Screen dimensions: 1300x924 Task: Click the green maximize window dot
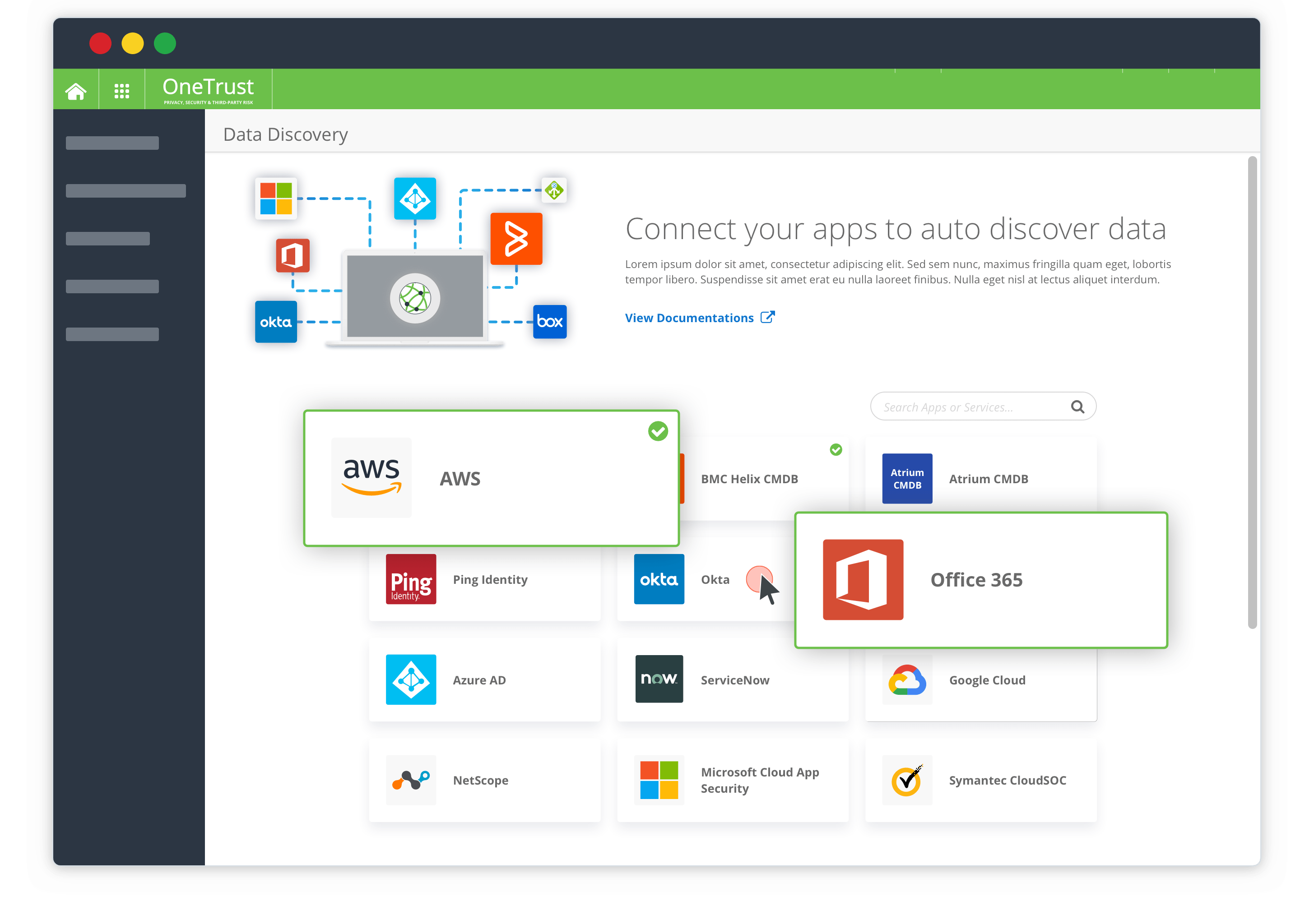164,43
